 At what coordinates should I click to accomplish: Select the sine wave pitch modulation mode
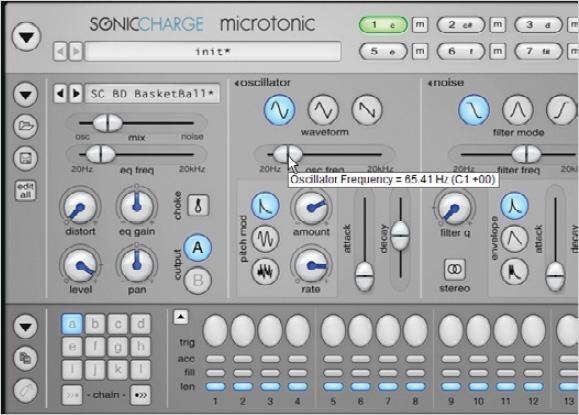[265, 238]
